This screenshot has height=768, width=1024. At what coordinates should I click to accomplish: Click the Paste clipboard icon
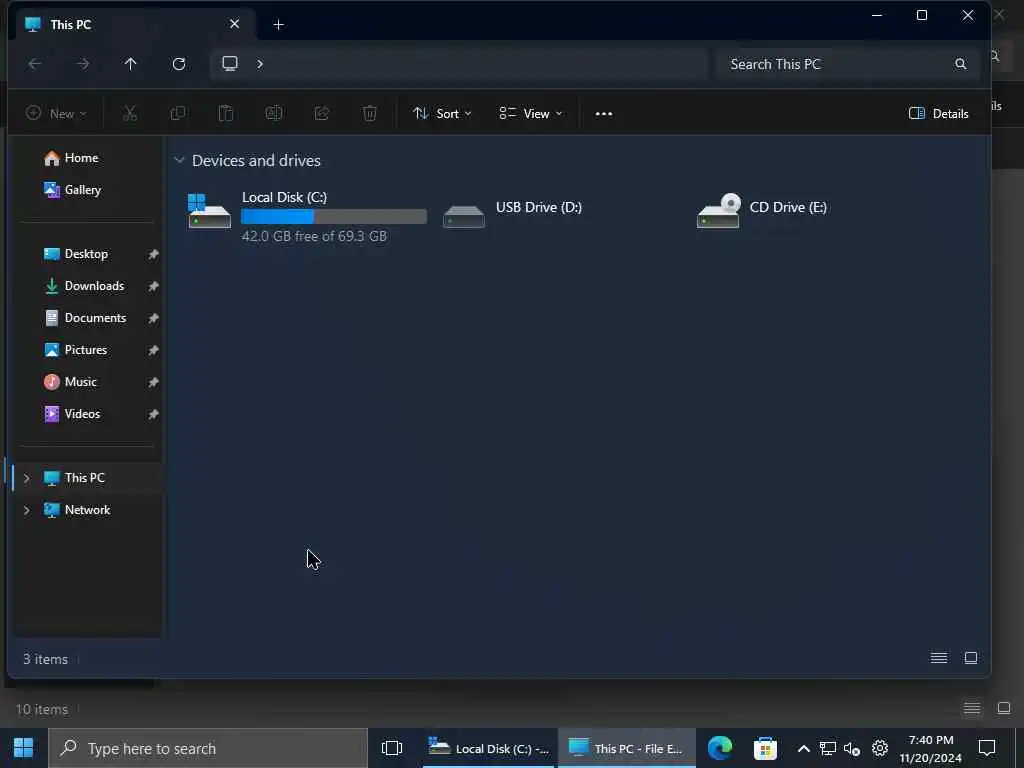226,114
